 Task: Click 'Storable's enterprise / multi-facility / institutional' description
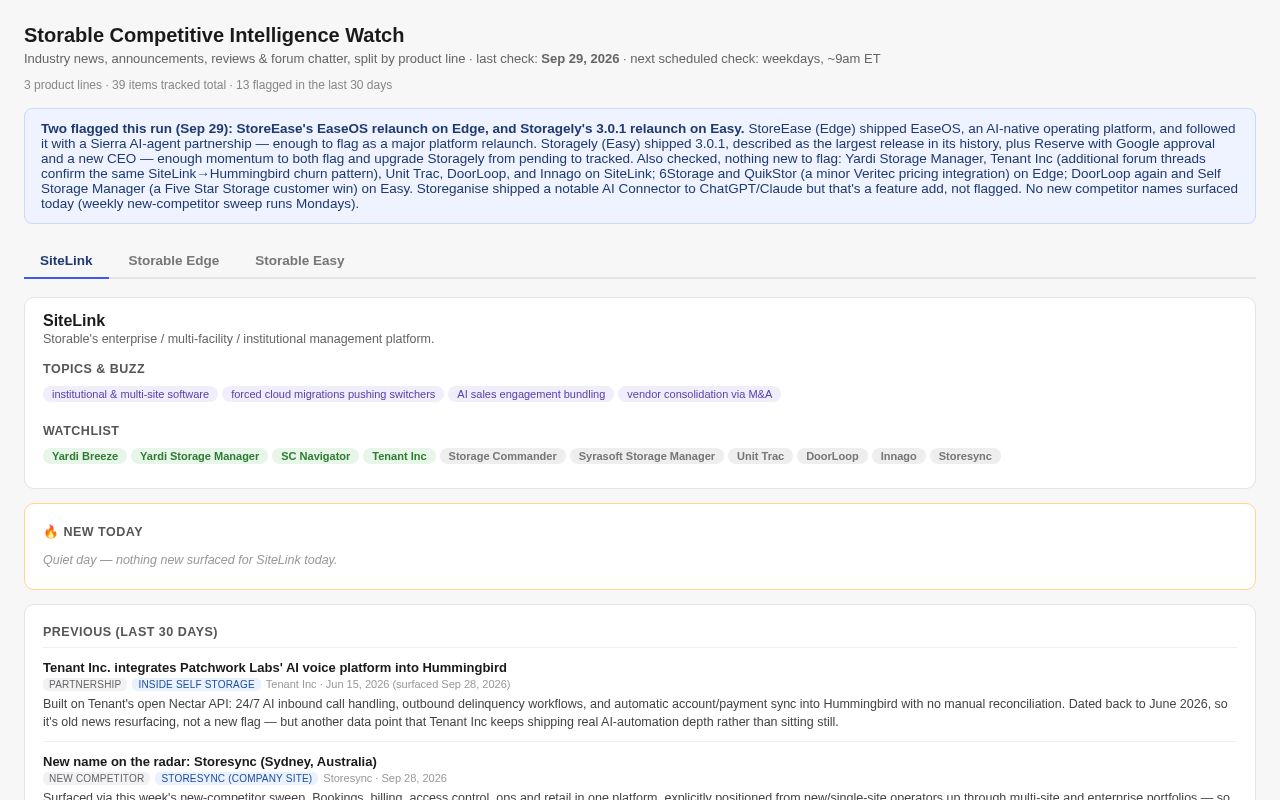(239, 339)
